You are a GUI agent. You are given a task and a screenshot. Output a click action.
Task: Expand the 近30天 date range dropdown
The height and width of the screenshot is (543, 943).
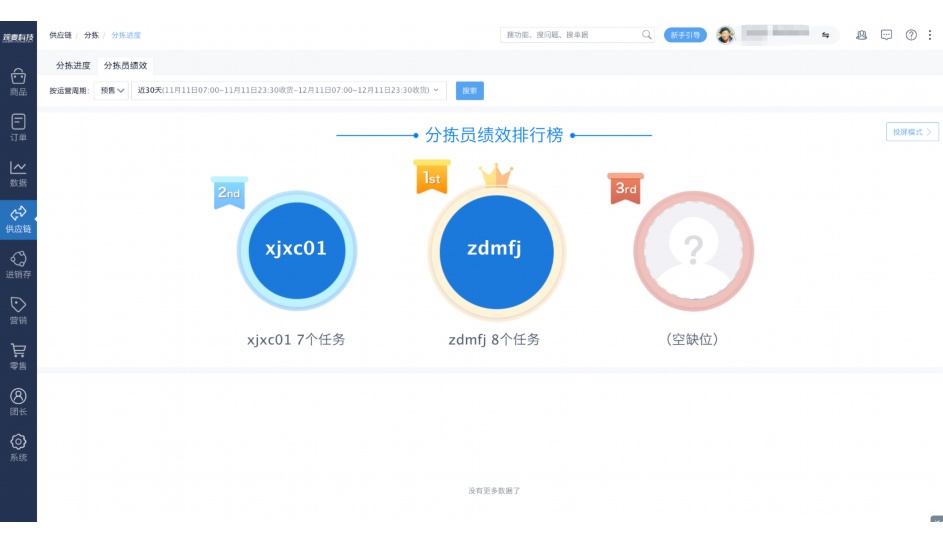pos(288,91)
